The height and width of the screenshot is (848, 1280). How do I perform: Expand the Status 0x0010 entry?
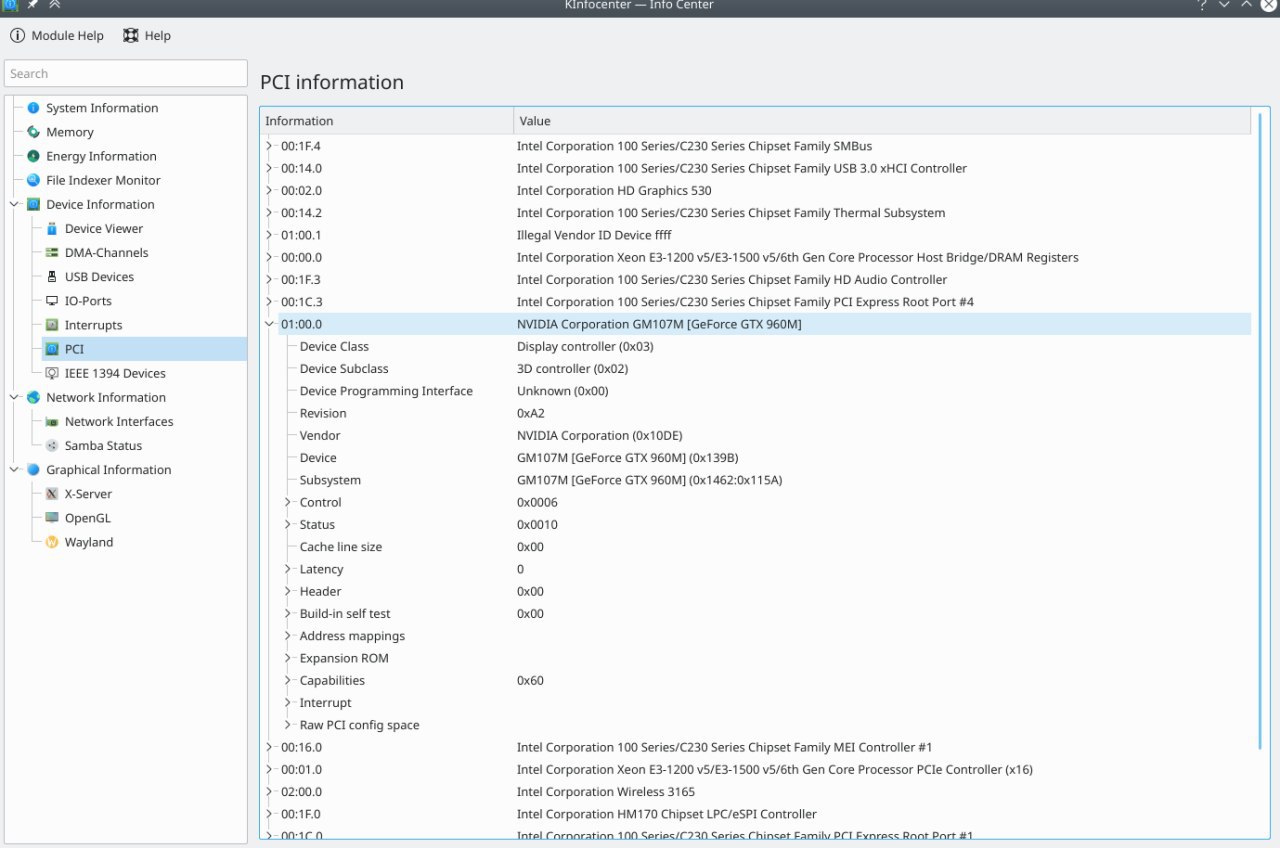288,524
